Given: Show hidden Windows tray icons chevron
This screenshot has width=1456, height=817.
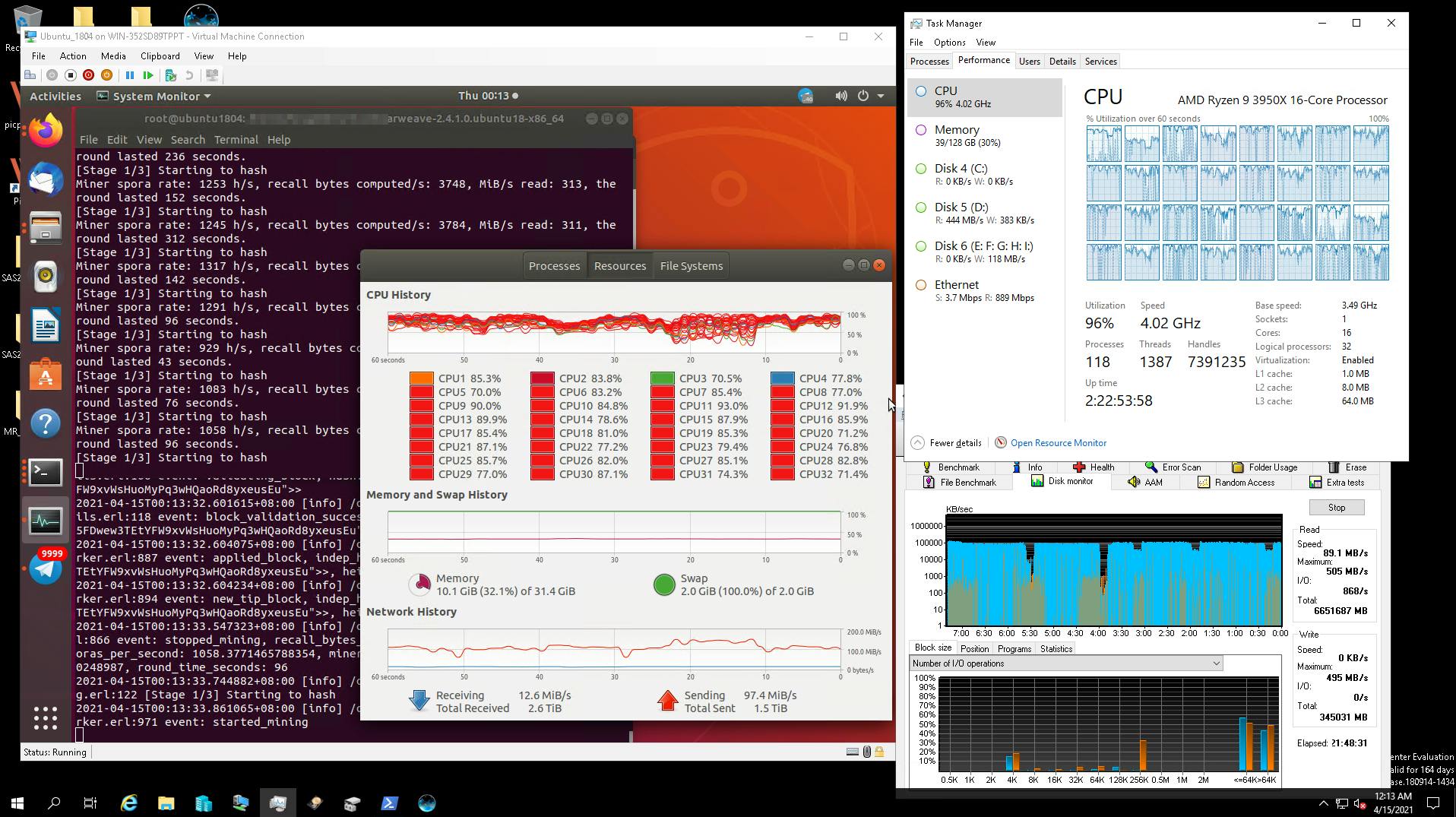Looking at the screenshot, I should coord(1323,803).
